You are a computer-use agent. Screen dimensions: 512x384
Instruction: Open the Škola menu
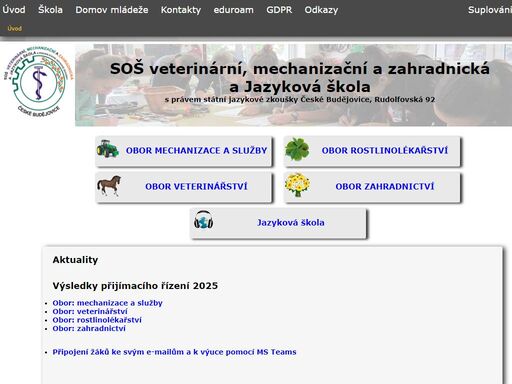pyautogui.click(x=50, y=10)
